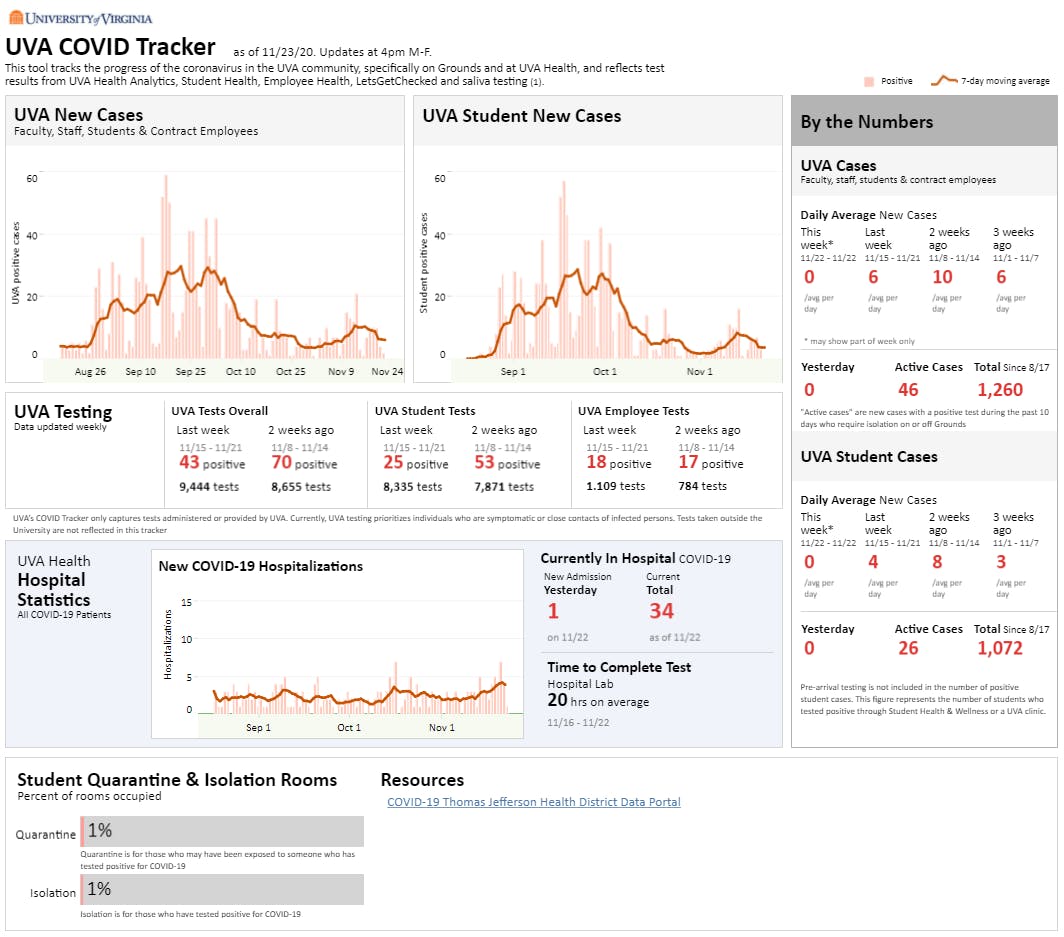The image size is (1064, 937).
Task: Click the Isolation rooms occupancy bar
Action: click(x=222, y=889)
